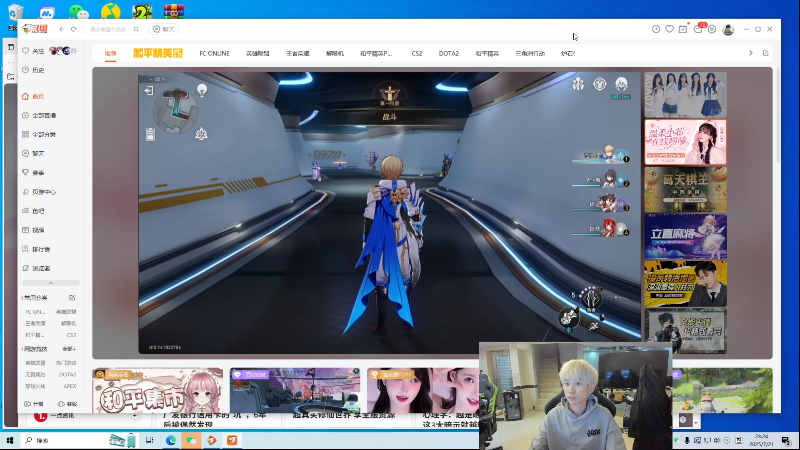Open WeChat from the taskbar
The image size is (800, 450).
click(191, 440)
